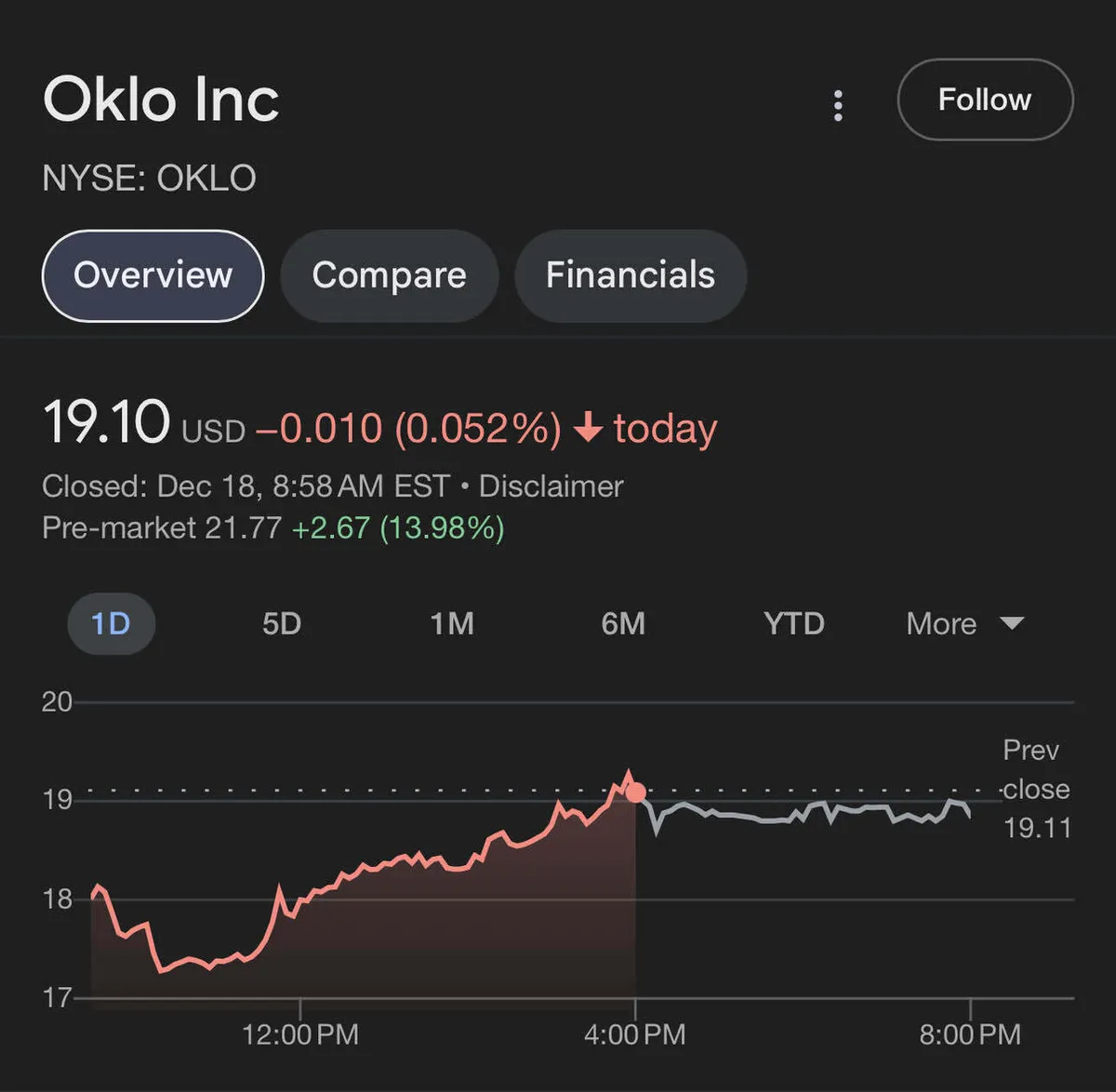Viewport: 1116px width, 1092px height.
Task: Expand the More time ranges dropdown
Action: click(x=941, y=623)
